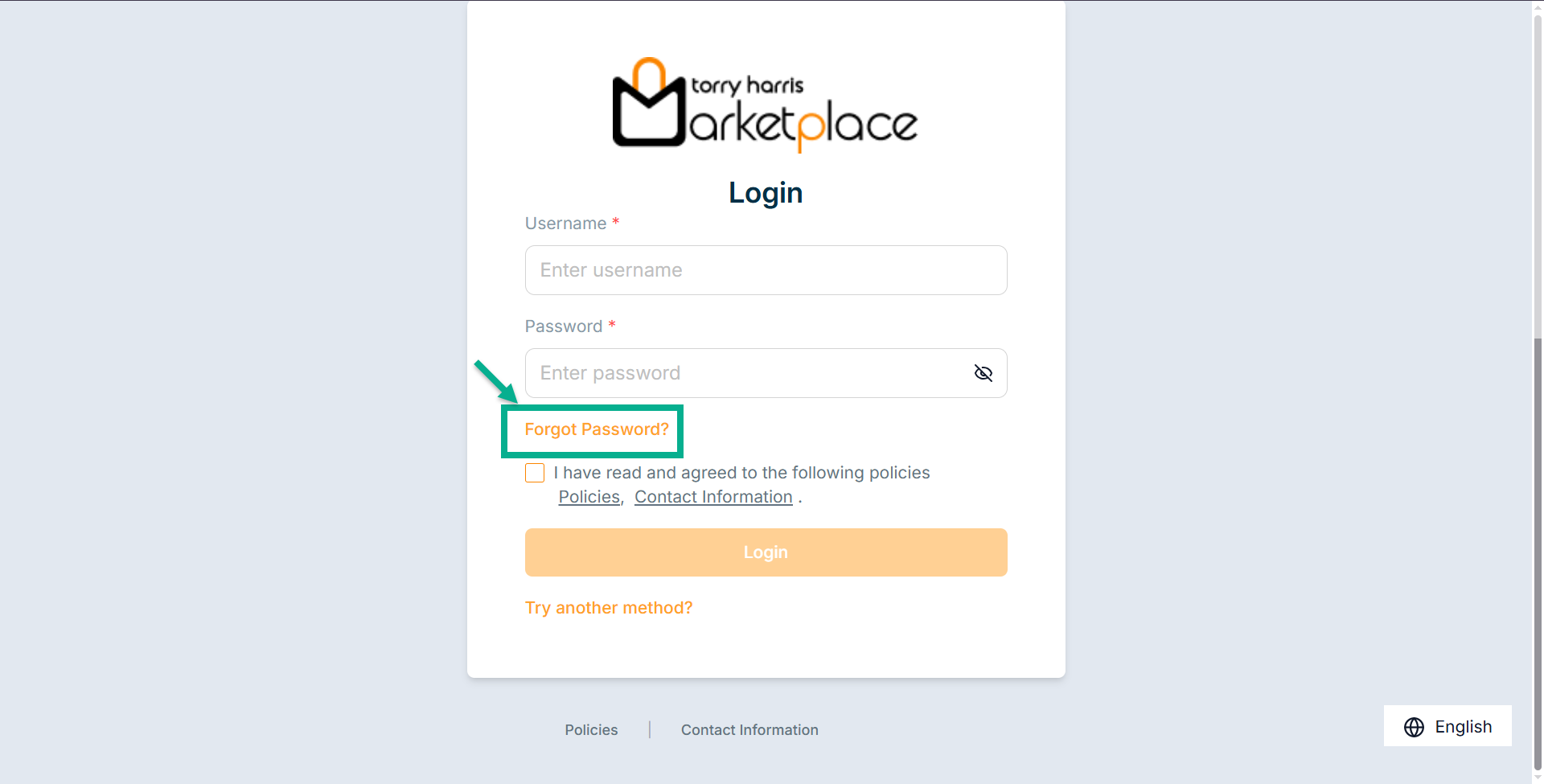Toggle password visibility eye icon
The height and width of the screenshot is (784, 1544).
983,373
